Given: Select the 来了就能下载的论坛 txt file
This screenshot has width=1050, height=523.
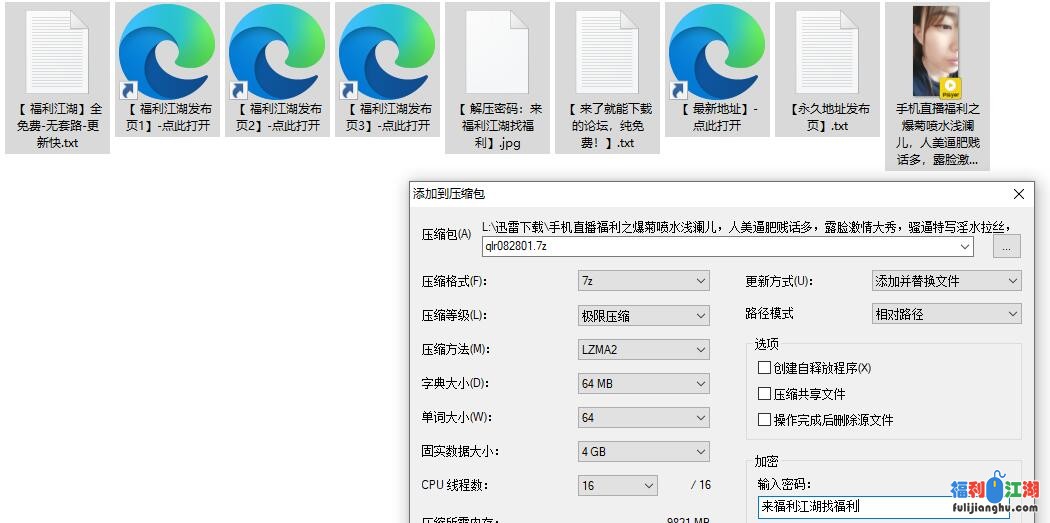Looking at the screenshot, I should (607, 52).
